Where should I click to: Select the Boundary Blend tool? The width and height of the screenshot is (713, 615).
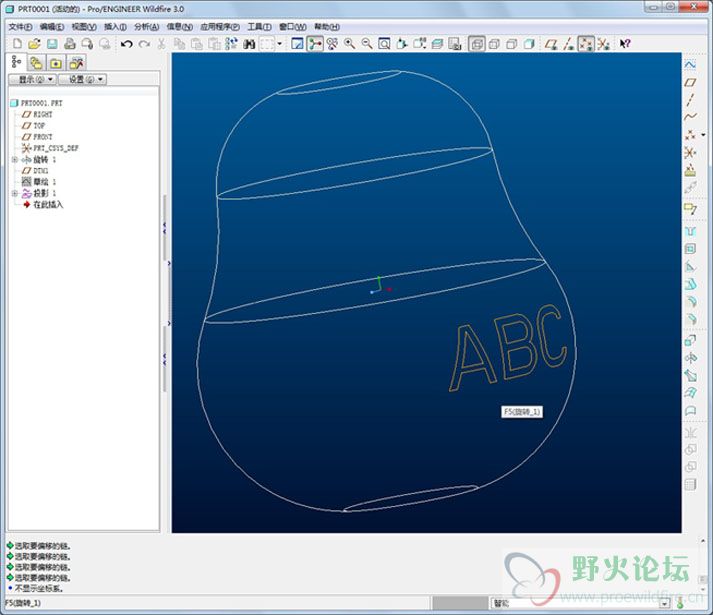(x=690, y=393)
